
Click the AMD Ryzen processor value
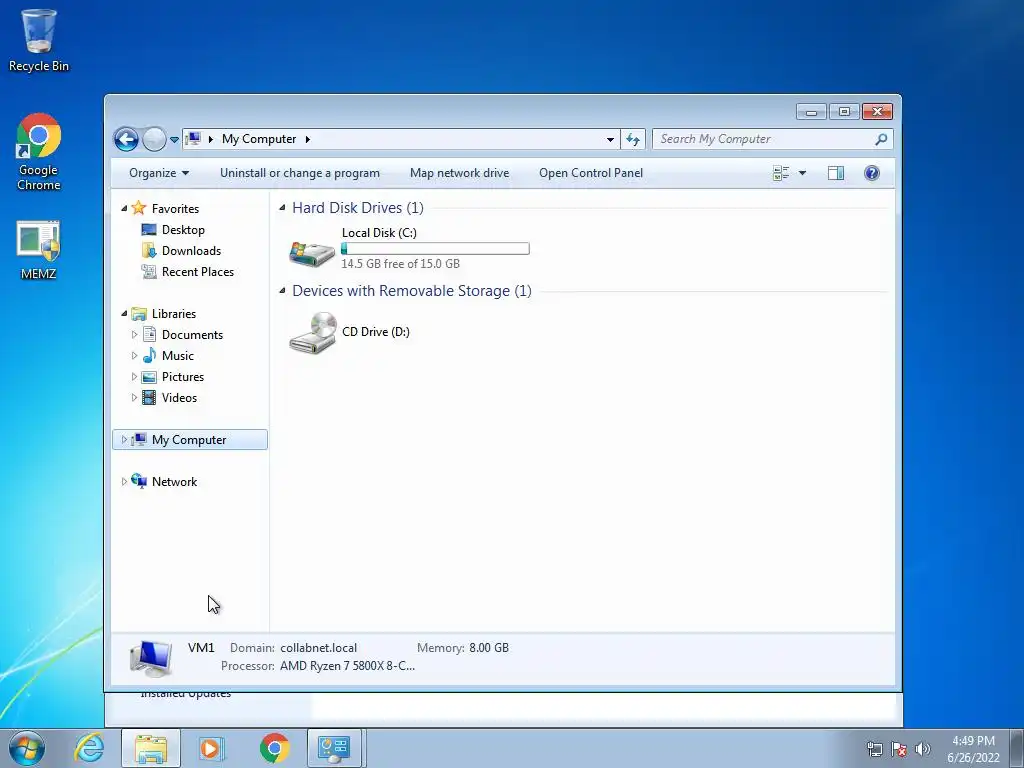pos(347,666)
